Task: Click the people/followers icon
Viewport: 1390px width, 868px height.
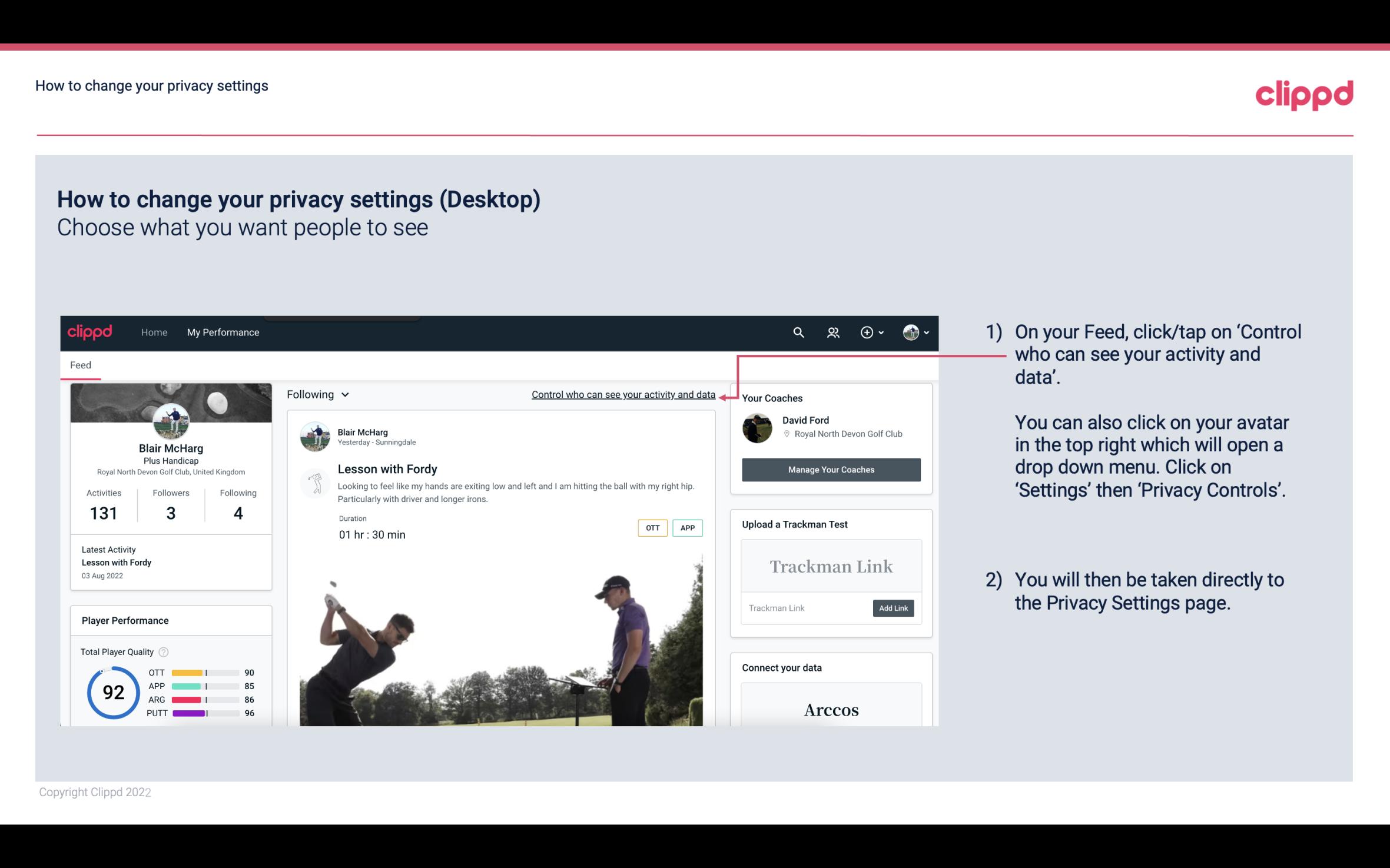Action: (x=832, y=333)
